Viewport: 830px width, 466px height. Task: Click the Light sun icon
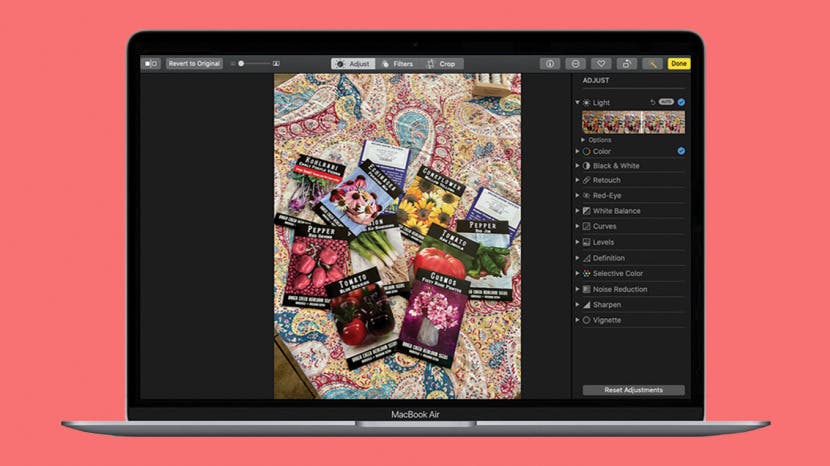[x=587, y=102]
